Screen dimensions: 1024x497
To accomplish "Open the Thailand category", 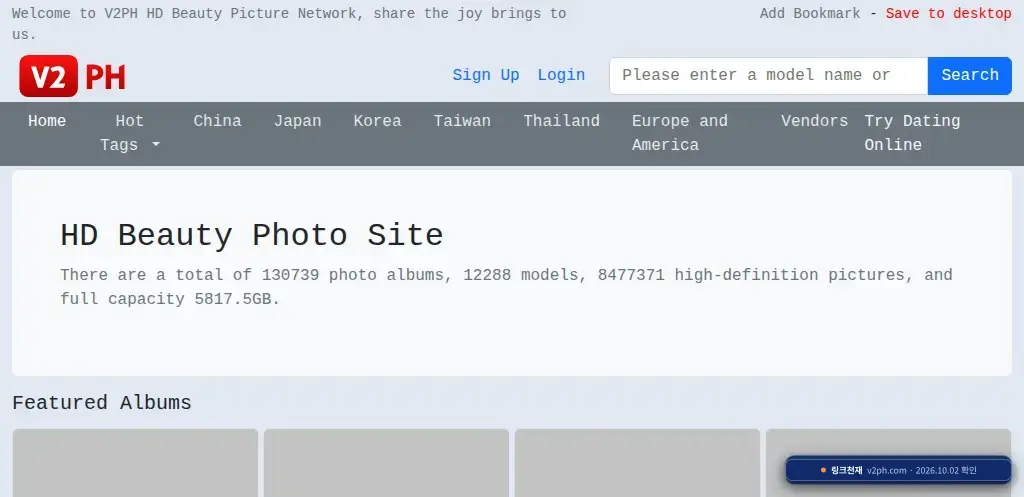I will tap(562, 121).
